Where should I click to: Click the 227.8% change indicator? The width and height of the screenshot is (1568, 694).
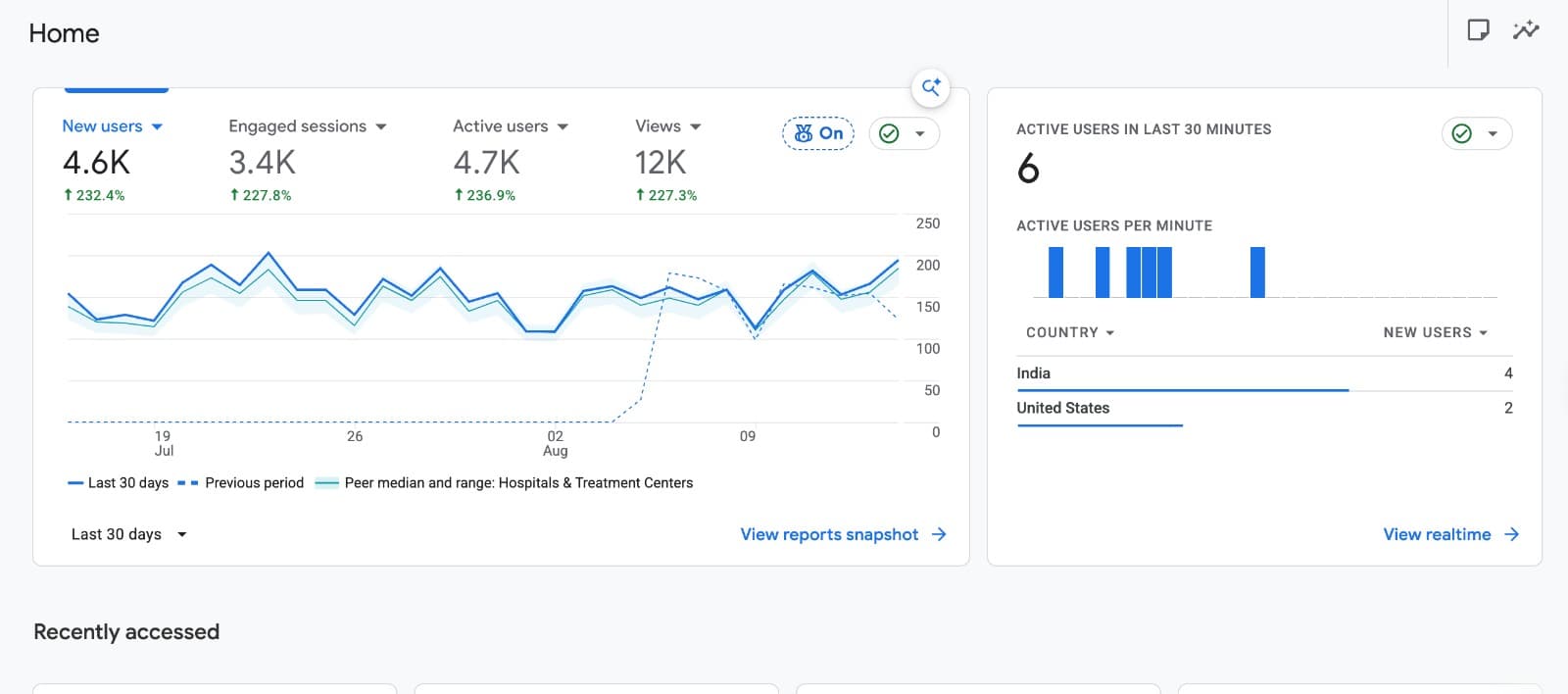click(261, 195)
